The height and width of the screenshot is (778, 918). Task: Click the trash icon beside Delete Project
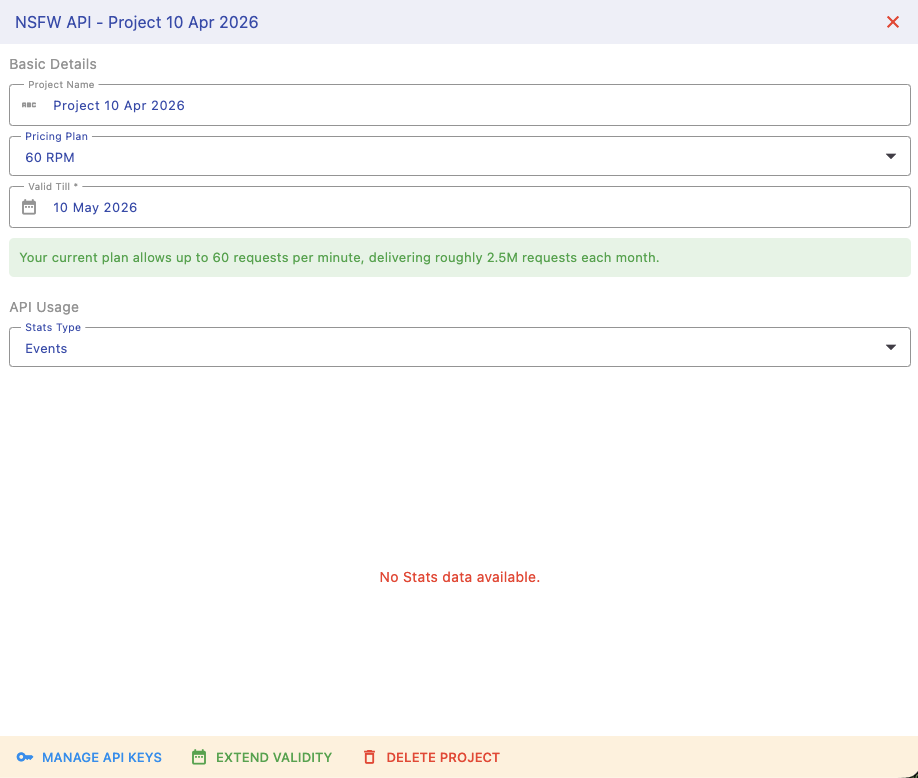coord(369,757)
